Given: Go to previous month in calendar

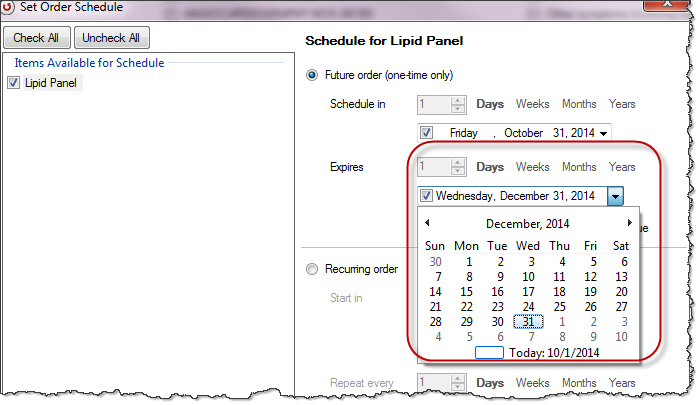Looking at the screenshot, I should click(x=427, y=223).
